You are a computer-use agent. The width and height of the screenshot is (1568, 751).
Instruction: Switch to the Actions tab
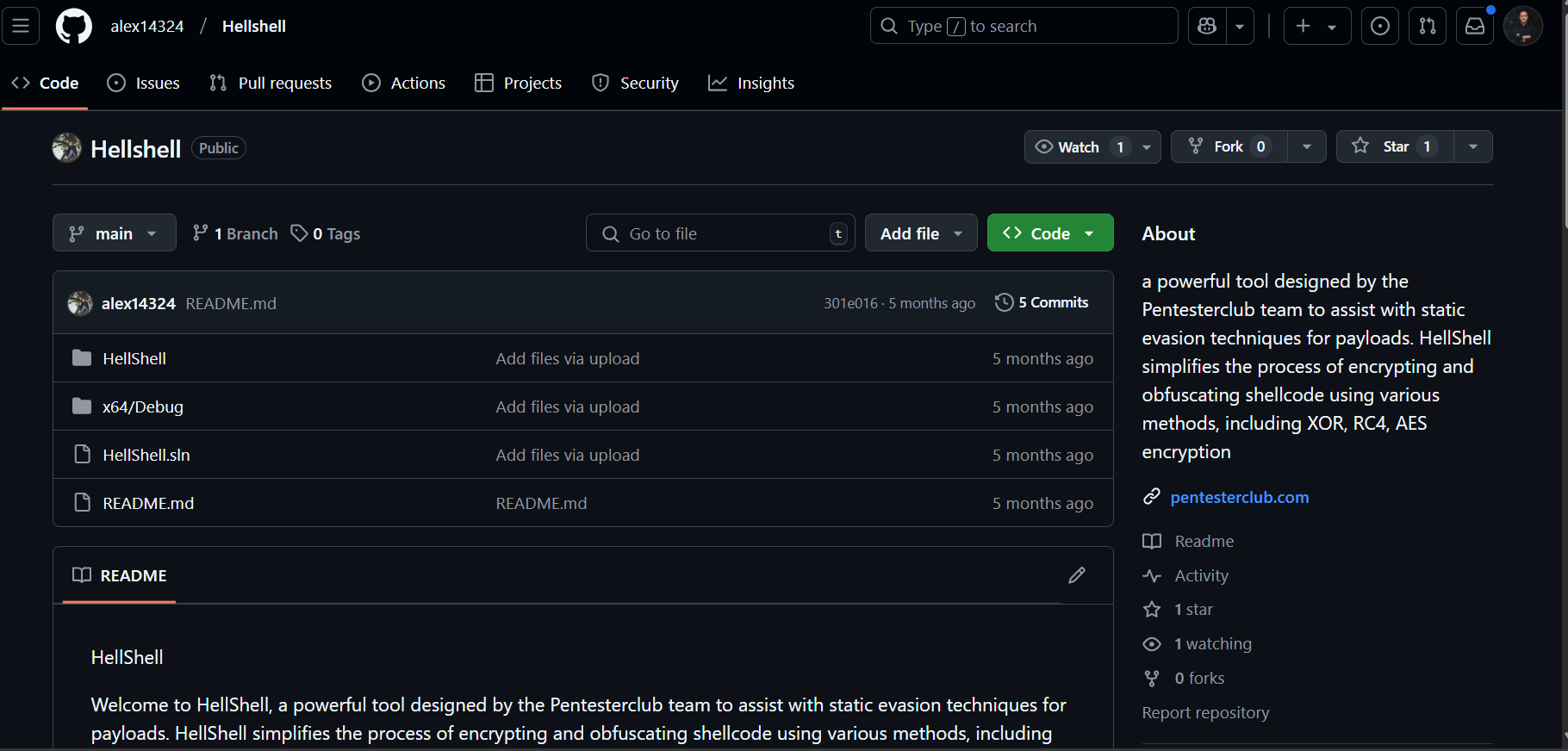point(404,83)
